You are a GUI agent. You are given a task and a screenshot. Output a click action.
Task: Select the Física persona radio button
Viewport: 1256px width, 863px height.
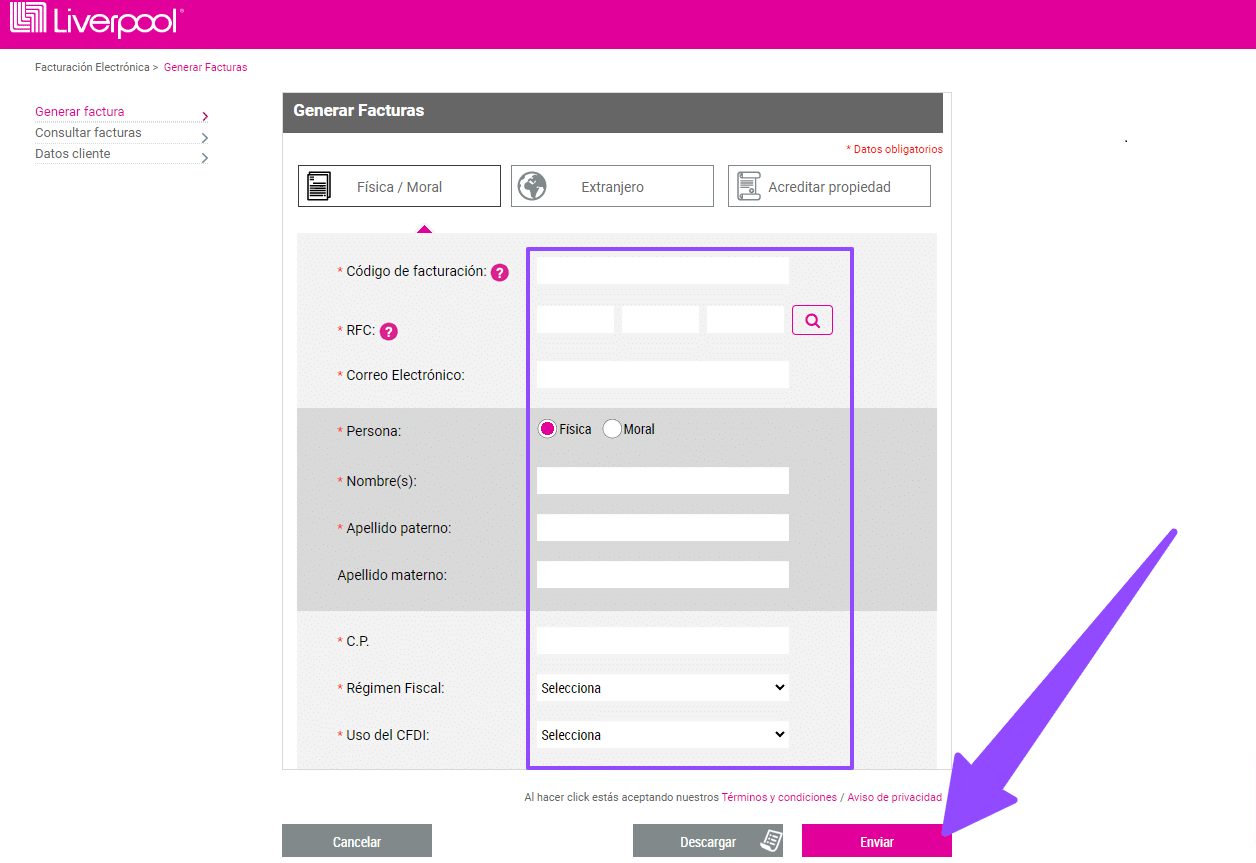pos(547,429)
